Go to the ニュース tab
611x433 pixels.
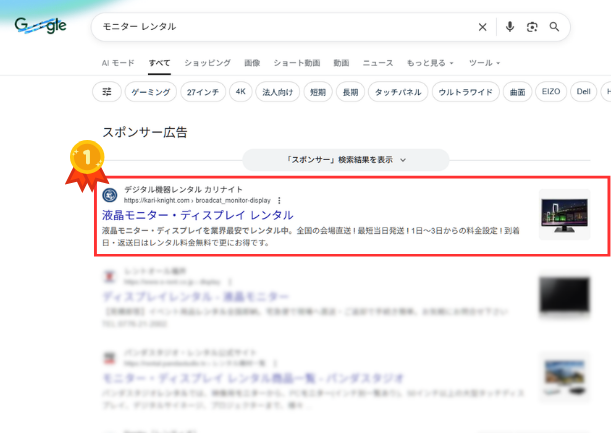click(378, 63)
